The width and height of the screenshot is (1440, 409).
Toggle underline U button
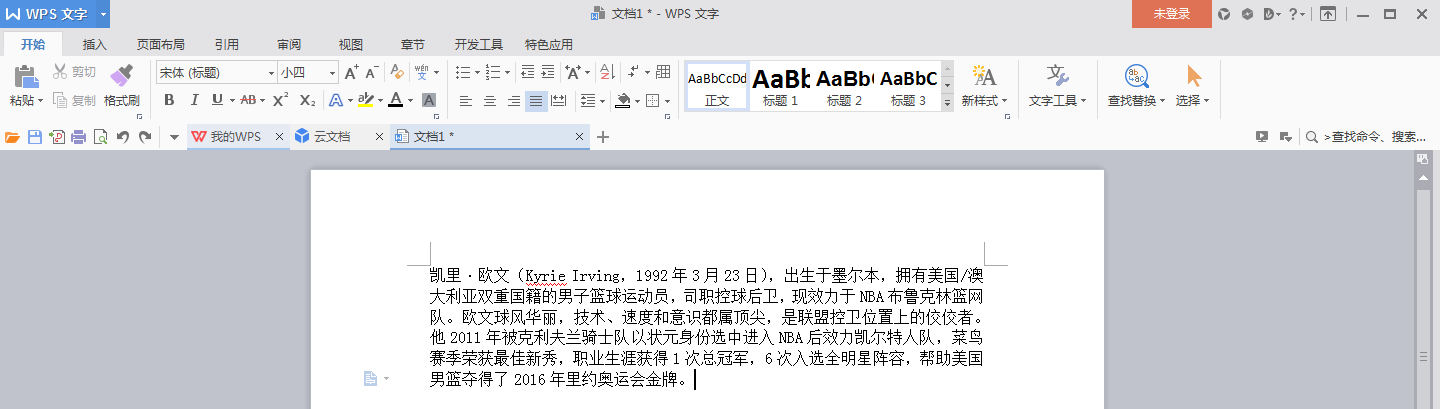[217, 100]
